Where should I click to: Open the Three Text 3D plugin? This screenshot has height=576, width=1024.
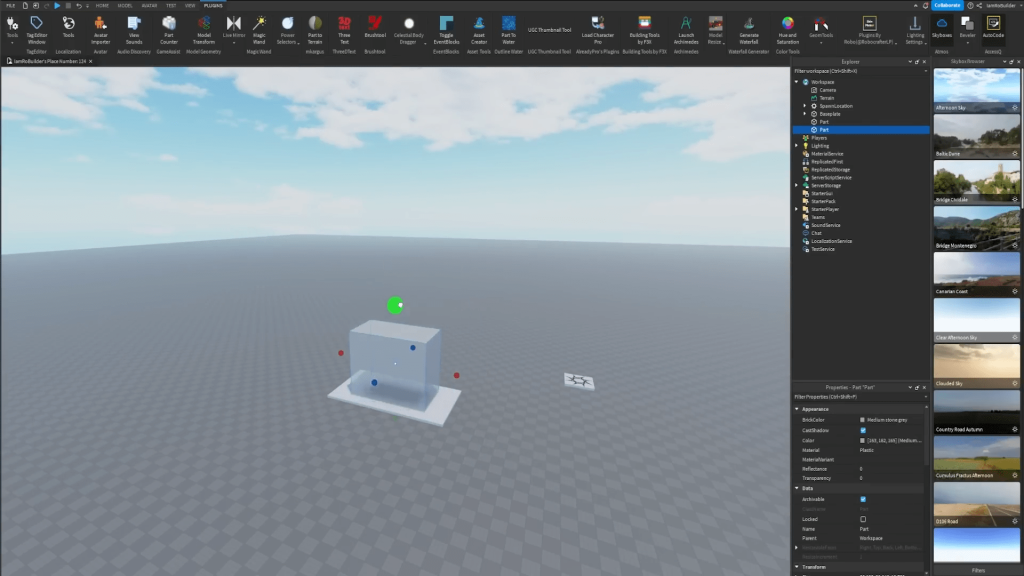[344, 30]
